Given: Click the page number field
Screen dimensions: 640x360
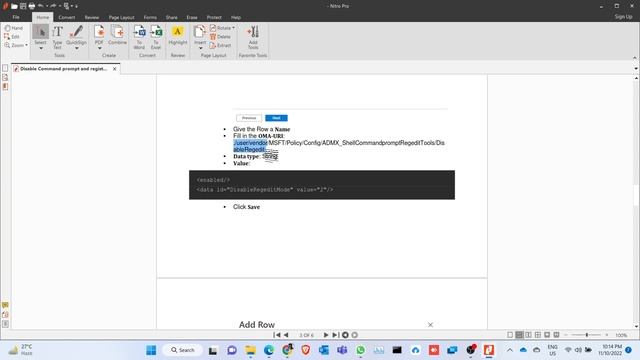Looking at the screenshot, I should click(x=306, y=335).
